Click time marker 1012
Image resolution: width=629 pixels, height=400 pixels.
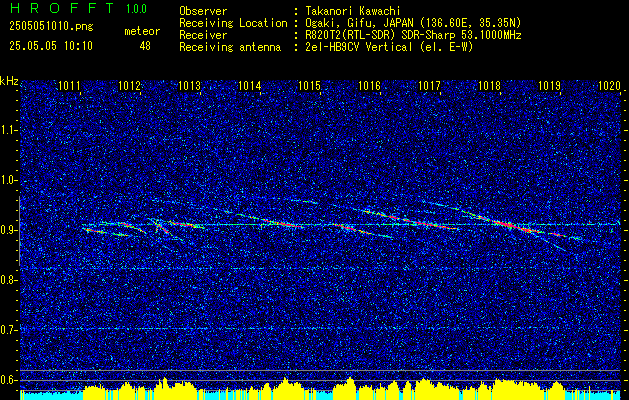(130, 86)
